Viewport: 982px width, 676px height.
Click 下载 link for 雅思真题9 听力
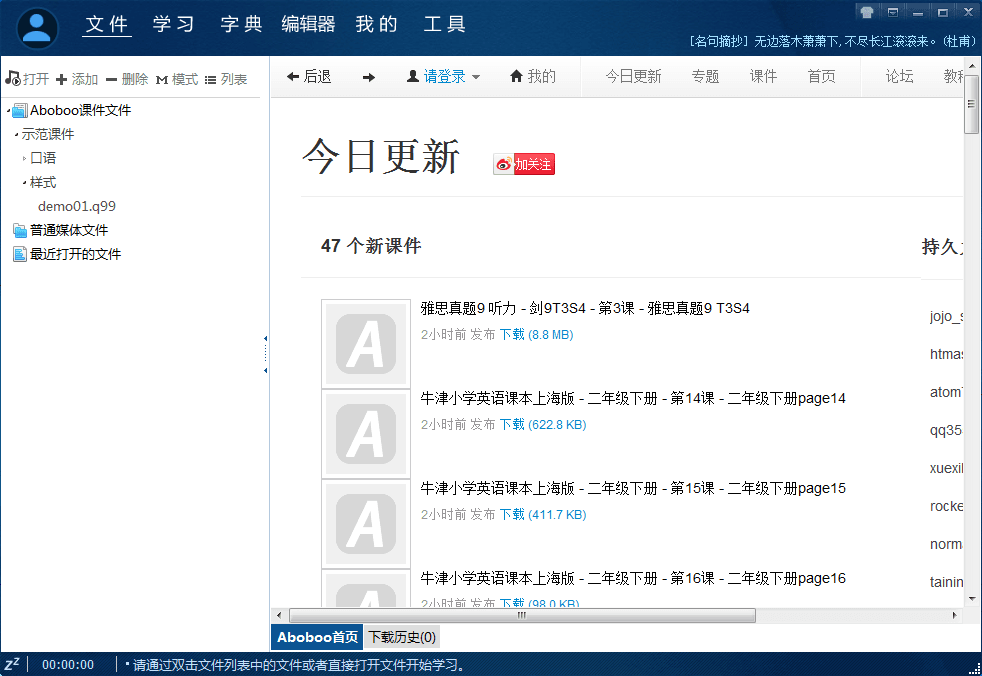[512, 335]
